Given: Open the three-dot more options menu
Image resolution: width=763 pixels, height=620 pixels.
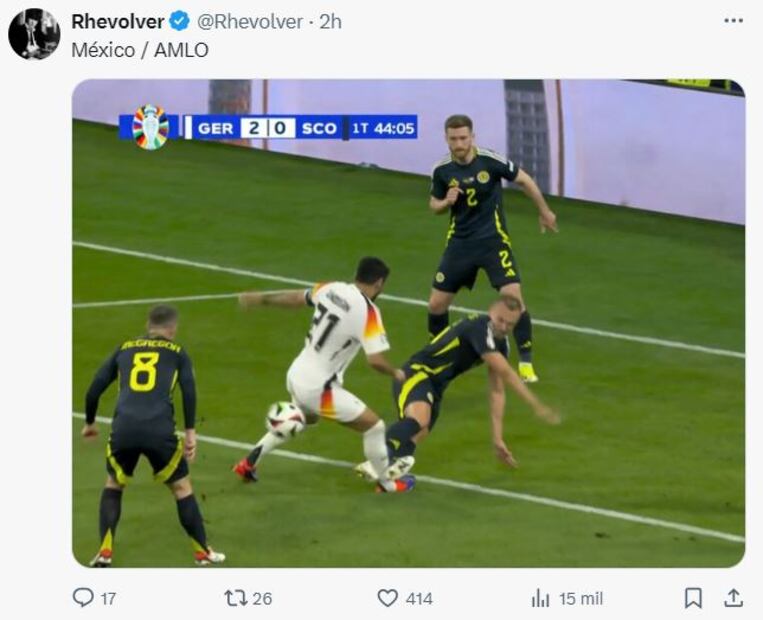Looking at the screenshot, I should coord(733,21).
